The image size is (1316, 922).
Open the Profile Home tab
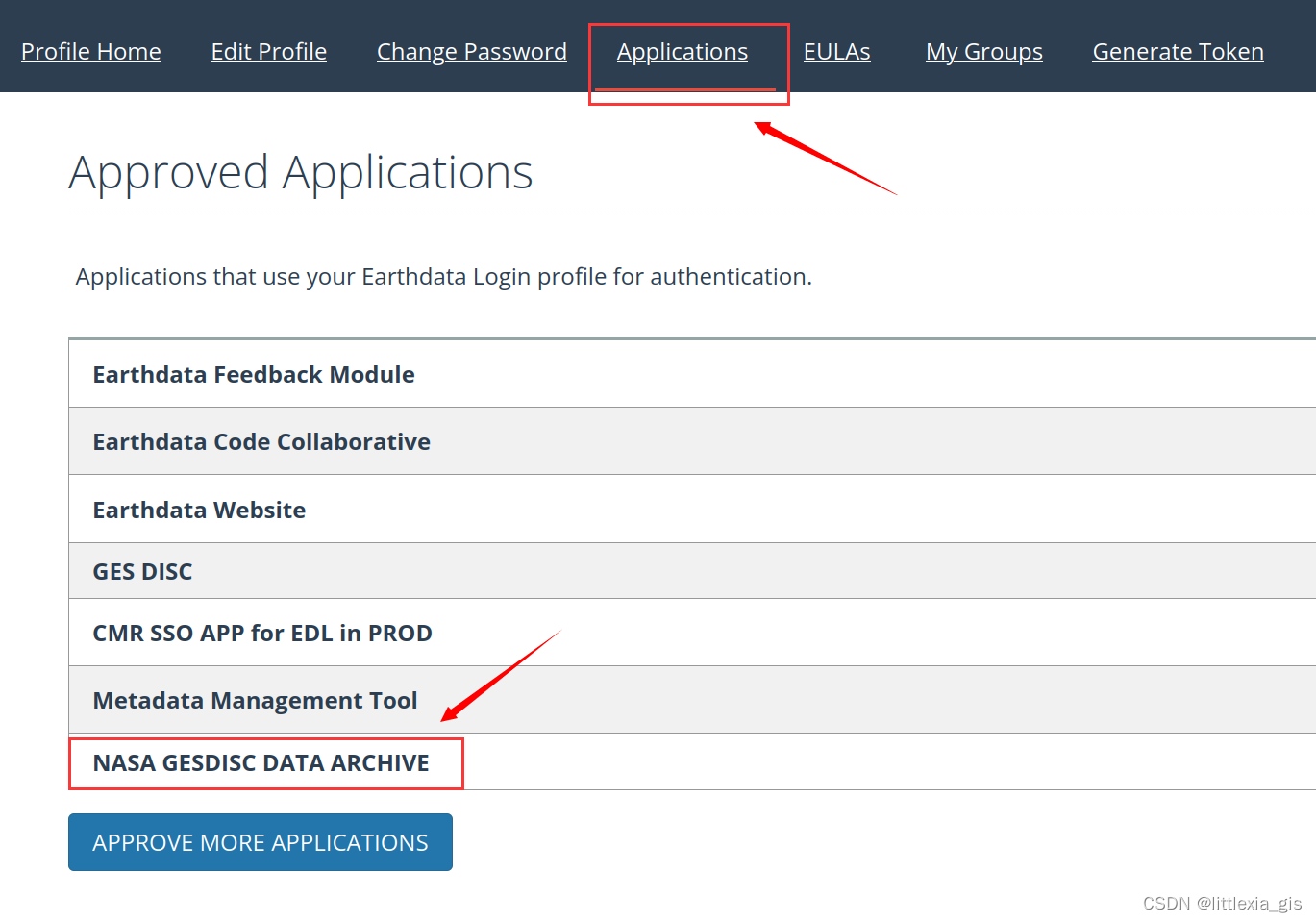click(x=91, y=51)
